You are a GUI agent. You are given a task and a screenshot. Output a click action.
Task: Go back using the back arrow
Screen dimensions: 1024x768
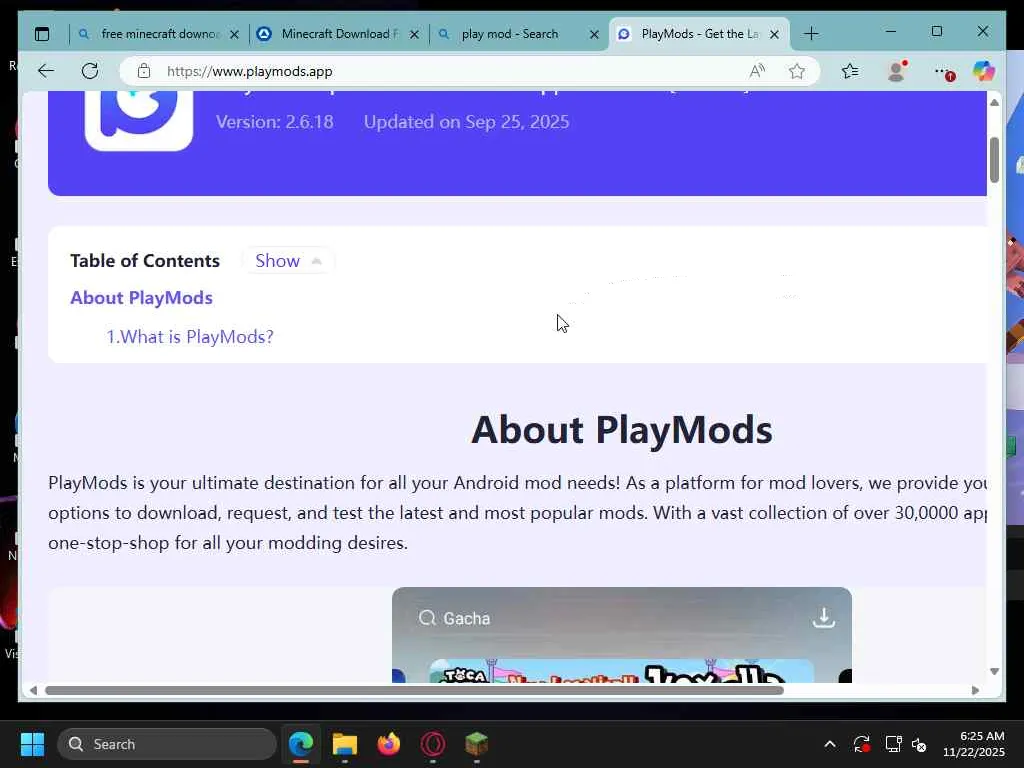(x=46, y=71)
